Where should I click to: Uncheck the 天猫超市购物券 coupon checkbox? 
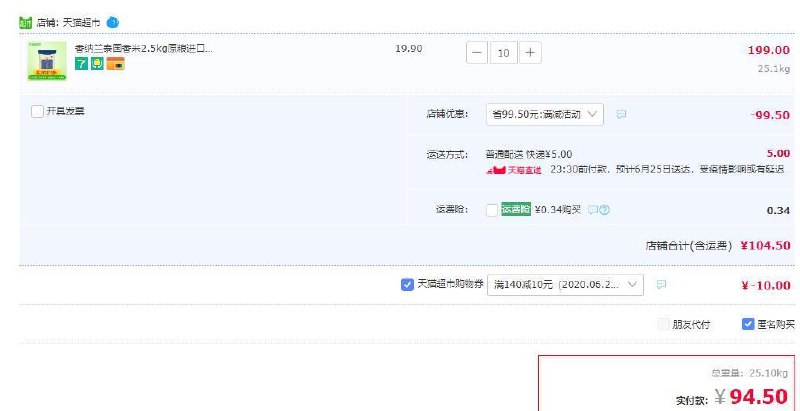pos(407,285)
